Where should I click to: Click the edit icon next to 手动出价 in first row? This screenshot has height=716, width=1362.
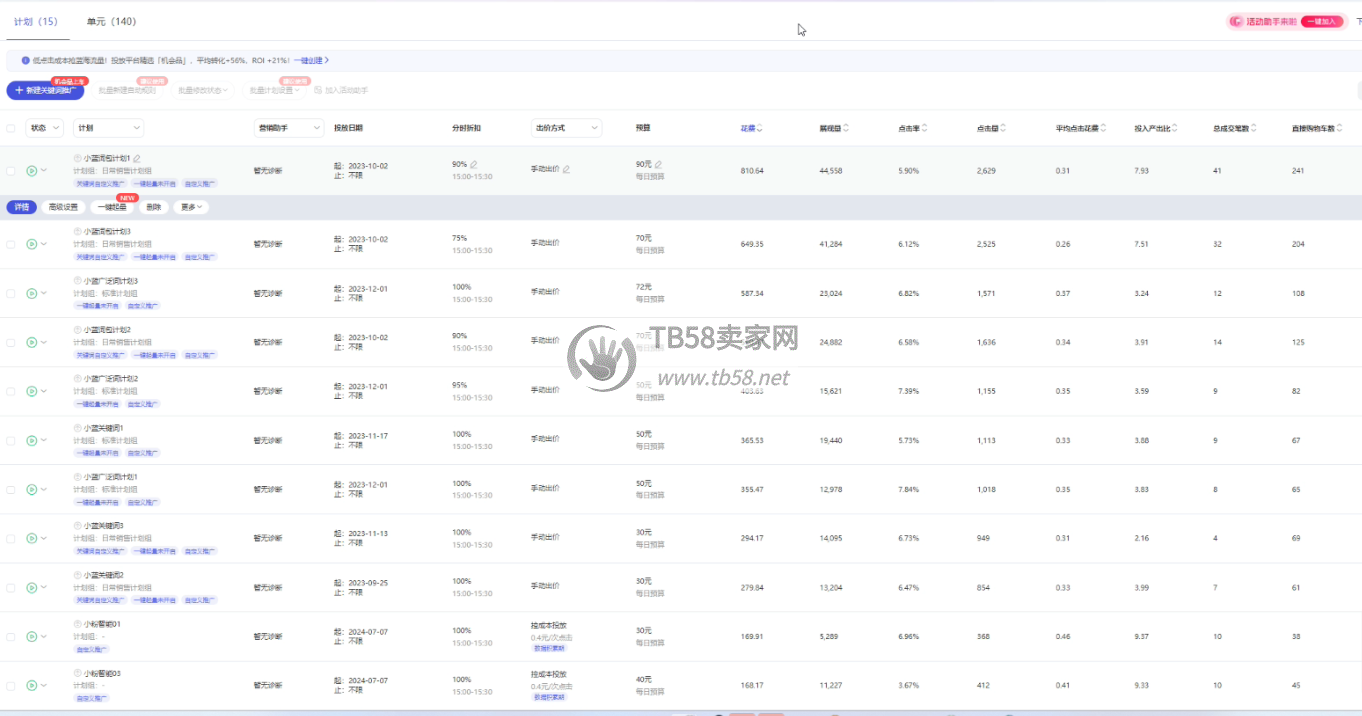(x=566, y=170)
